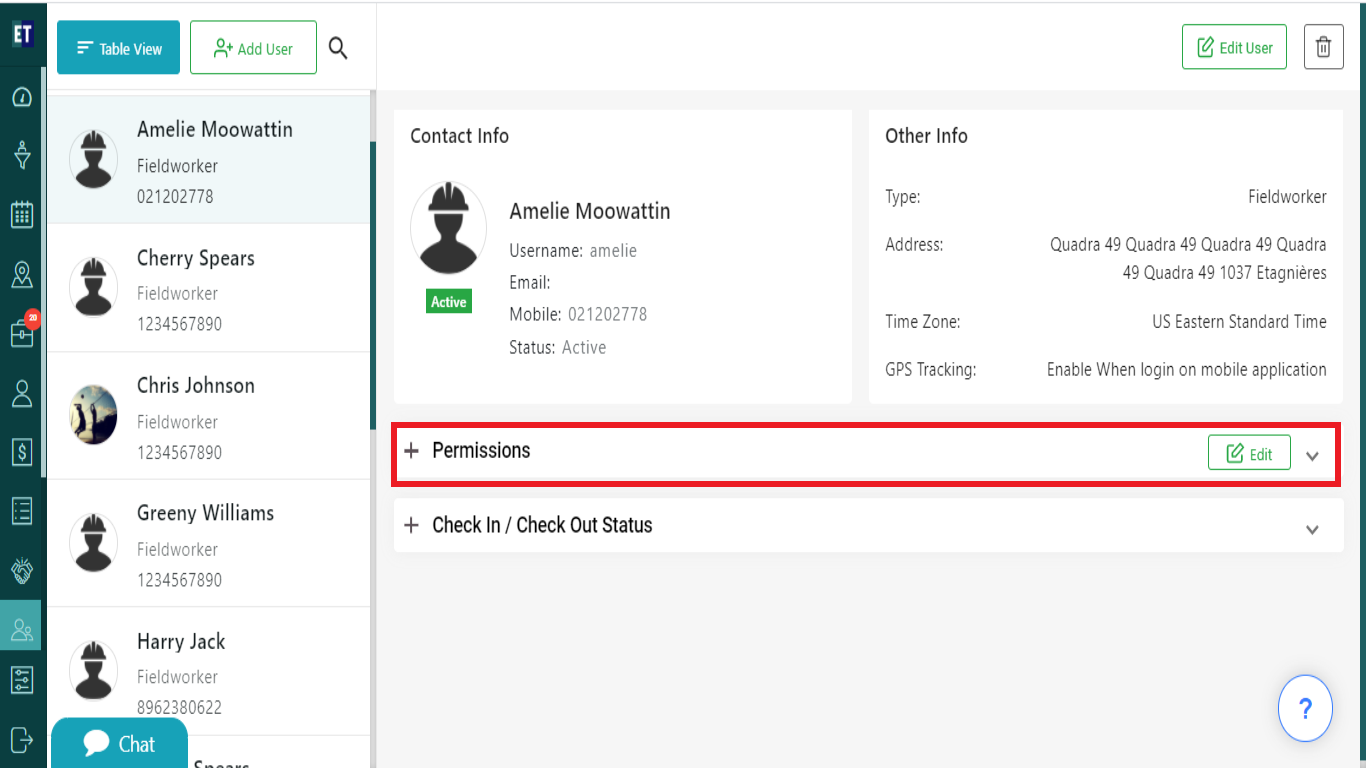Viewport: 1366px width, 768px height.
Task: Open the dashboard gauge icon in sidebar
Action: (x=22, y=97)
